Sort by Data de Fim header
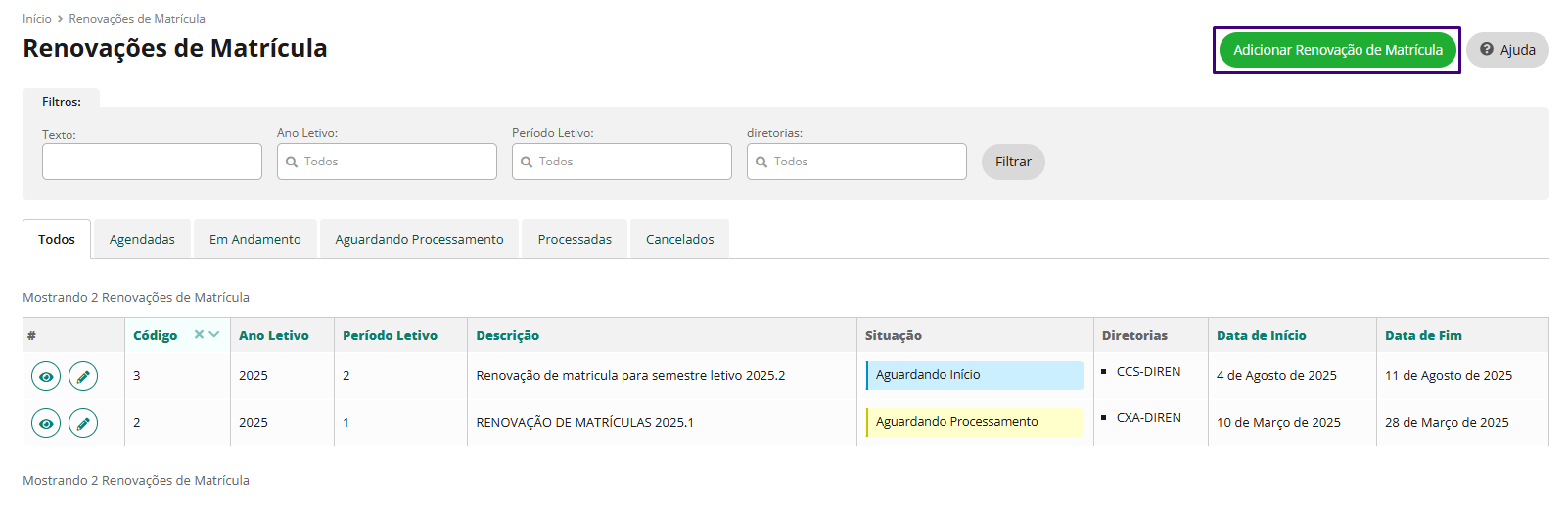The image size is (1568, 516). [x=1423, y=335]
